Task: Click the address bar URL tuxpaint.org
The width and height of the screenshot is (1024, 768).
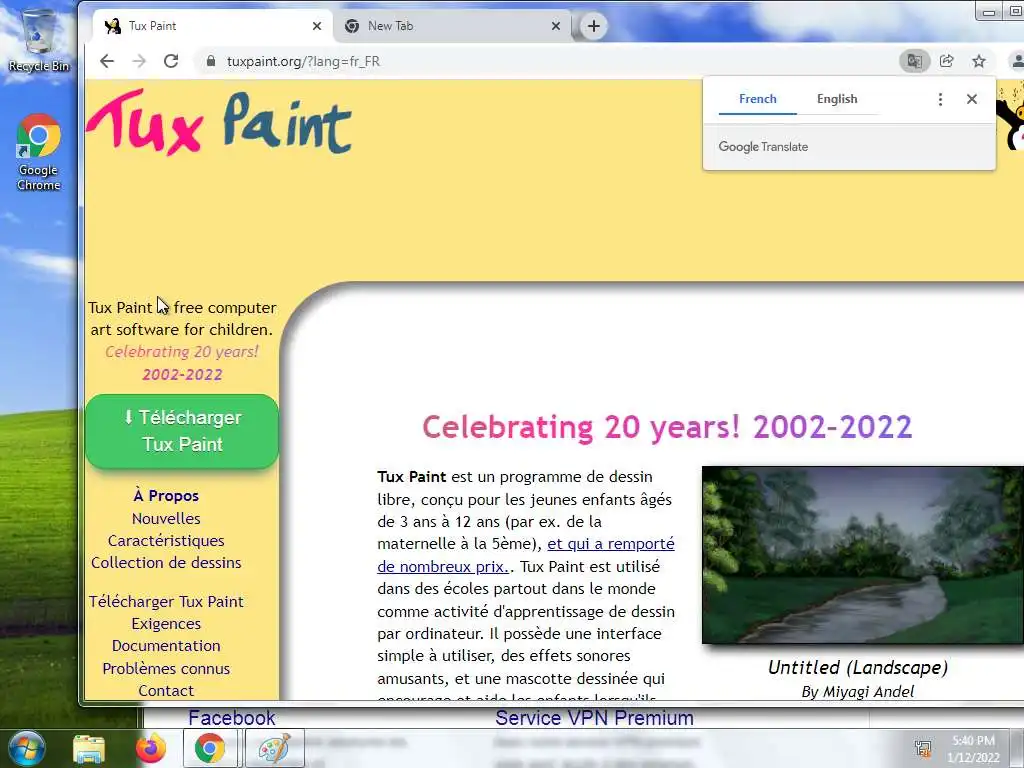Action: [x=304, y=61]
